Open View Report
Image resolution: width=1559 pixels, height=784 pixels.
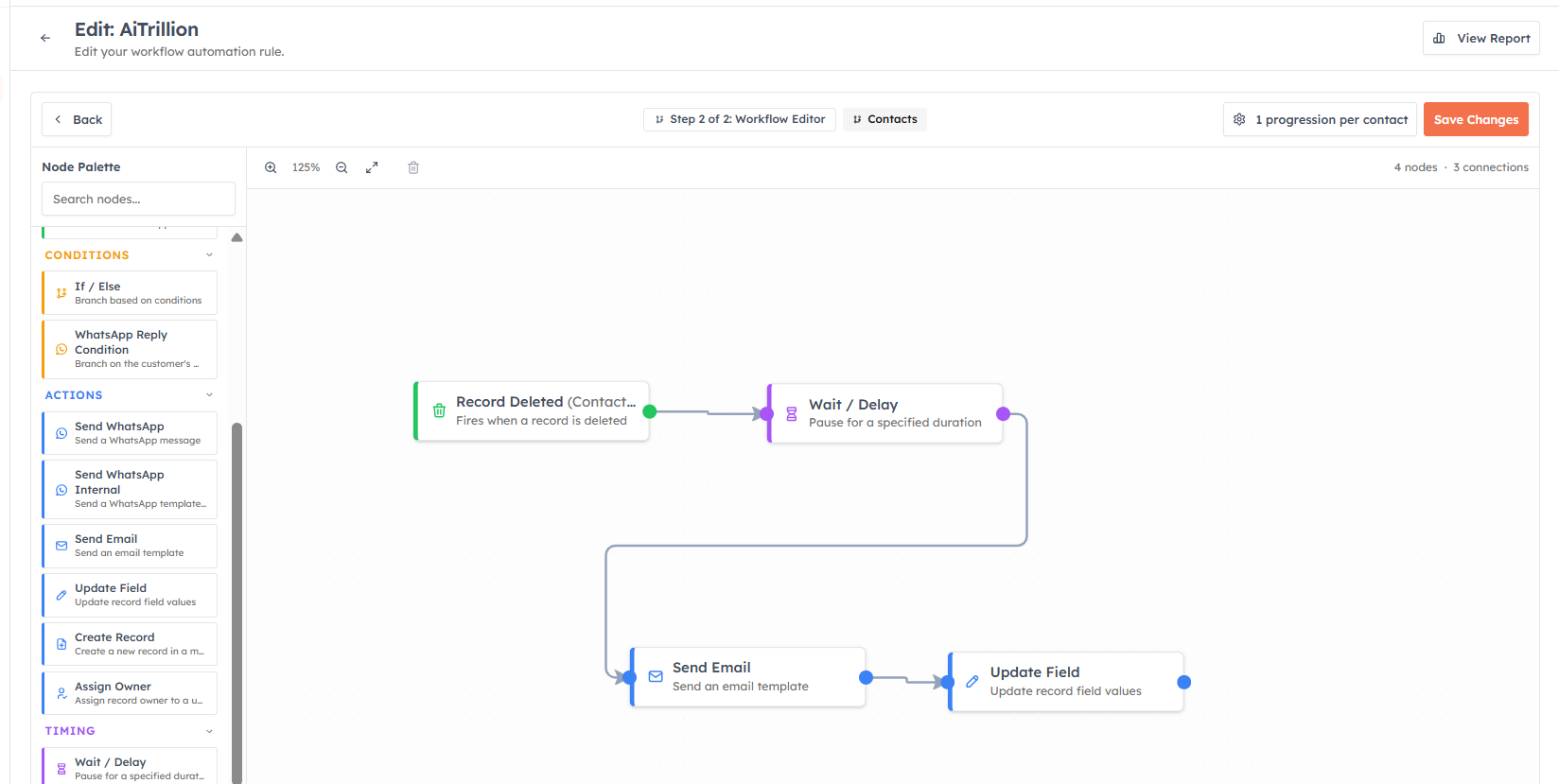pos(1481,38)
